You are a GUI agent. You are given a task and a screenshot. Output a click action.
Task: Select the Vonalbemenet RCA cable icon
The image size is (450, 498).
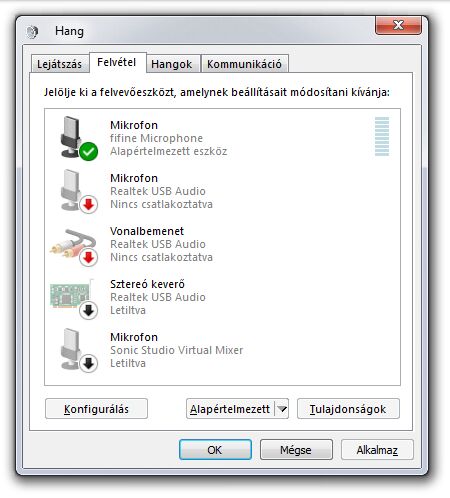74,247
